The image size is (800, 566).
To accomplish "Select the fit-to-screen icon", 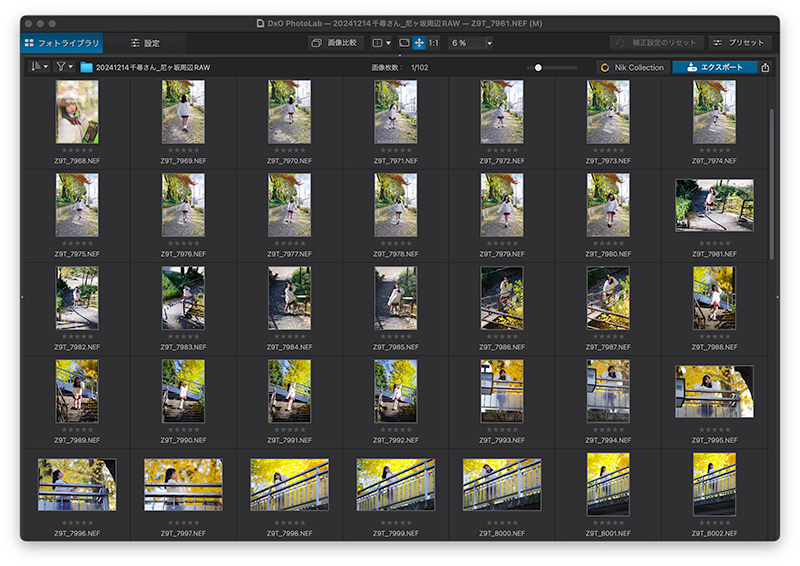I will coord(404,43).
